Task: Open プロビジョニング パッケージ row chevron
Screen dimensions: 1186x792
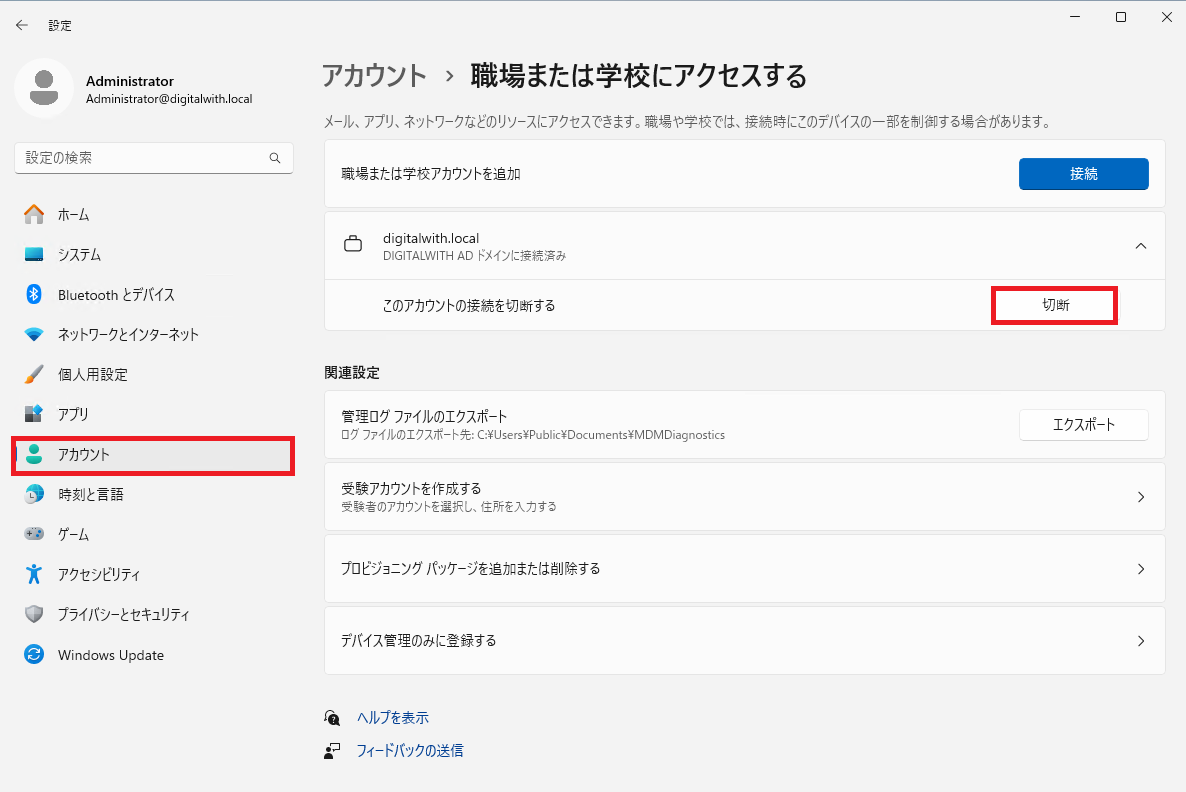Action: tap(1141, 569)
